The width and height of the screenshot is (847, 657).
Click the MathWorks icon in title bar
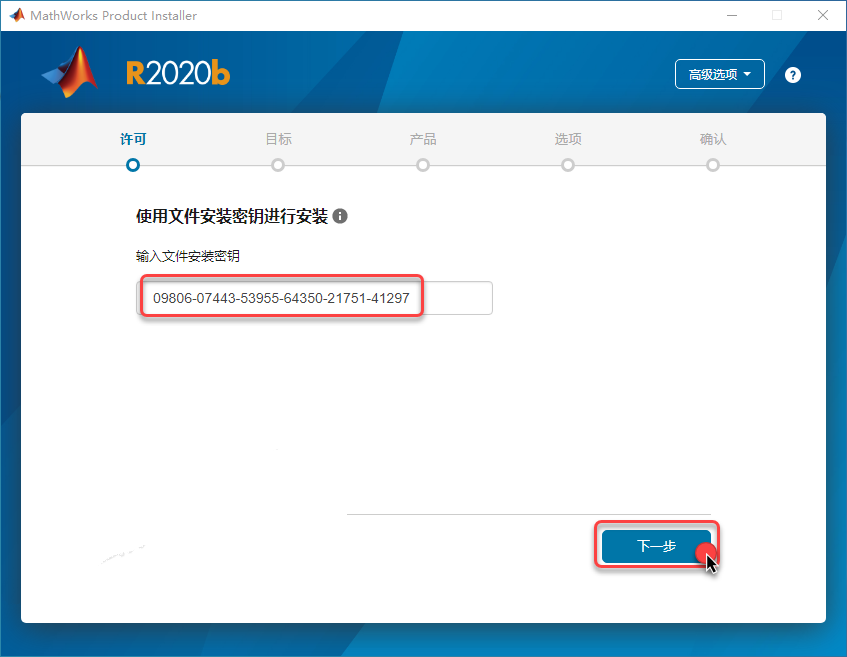(17, 15)
